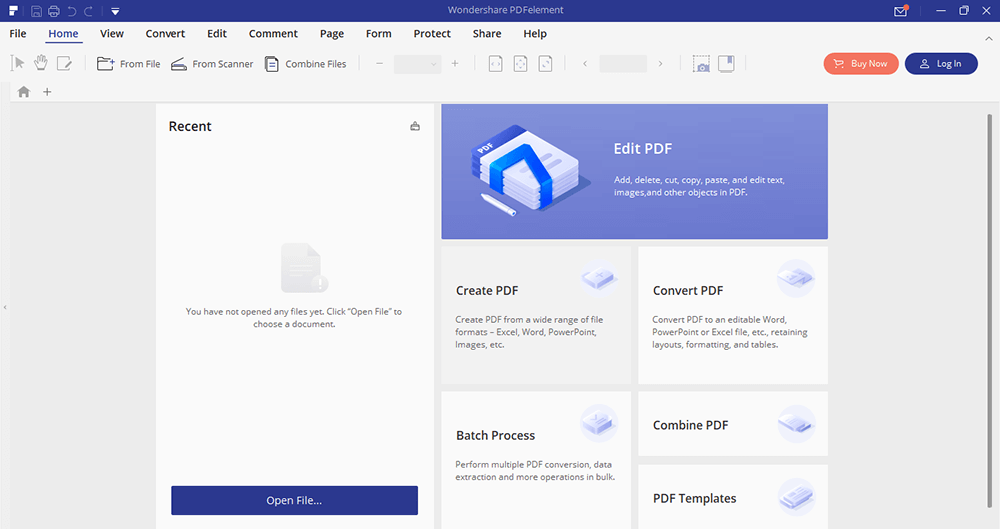Click the From Scanner icon
The width and height of the screenshot is (1000, 529).
[x=179, y=64]
